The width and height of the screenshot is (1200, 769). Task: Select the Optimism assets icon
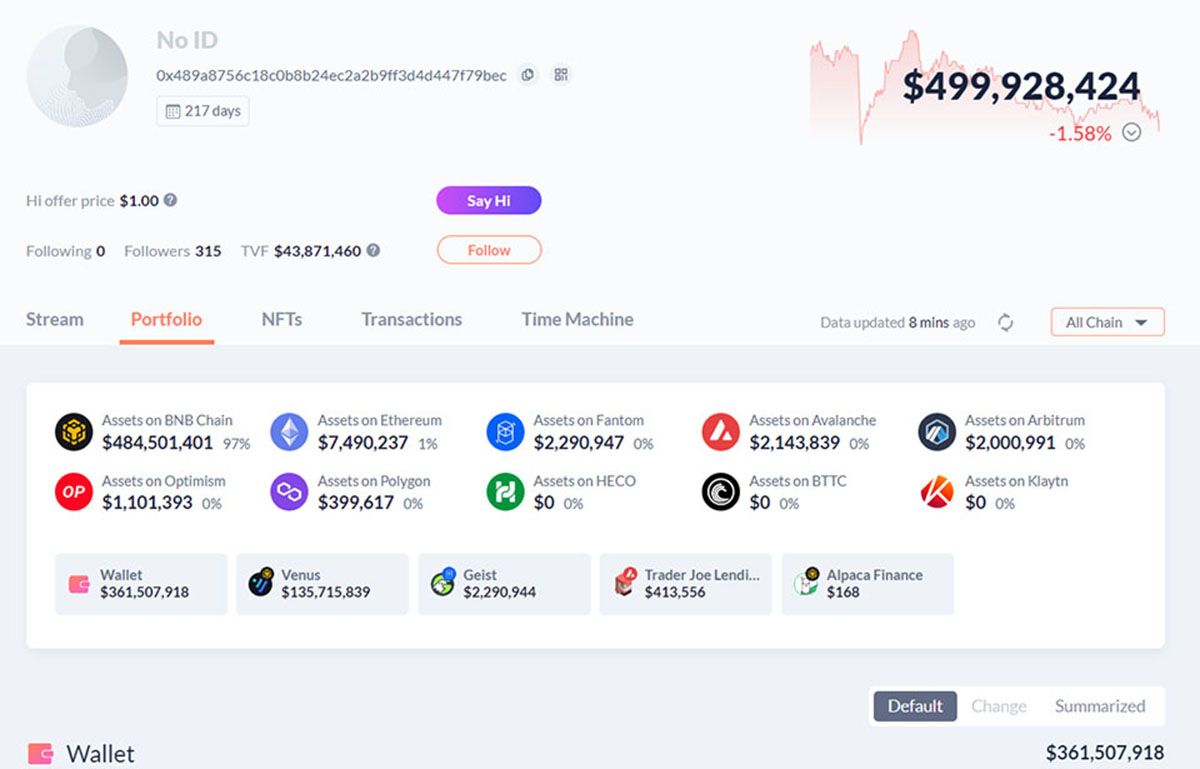pyautogui.click(x=73, y=492)
